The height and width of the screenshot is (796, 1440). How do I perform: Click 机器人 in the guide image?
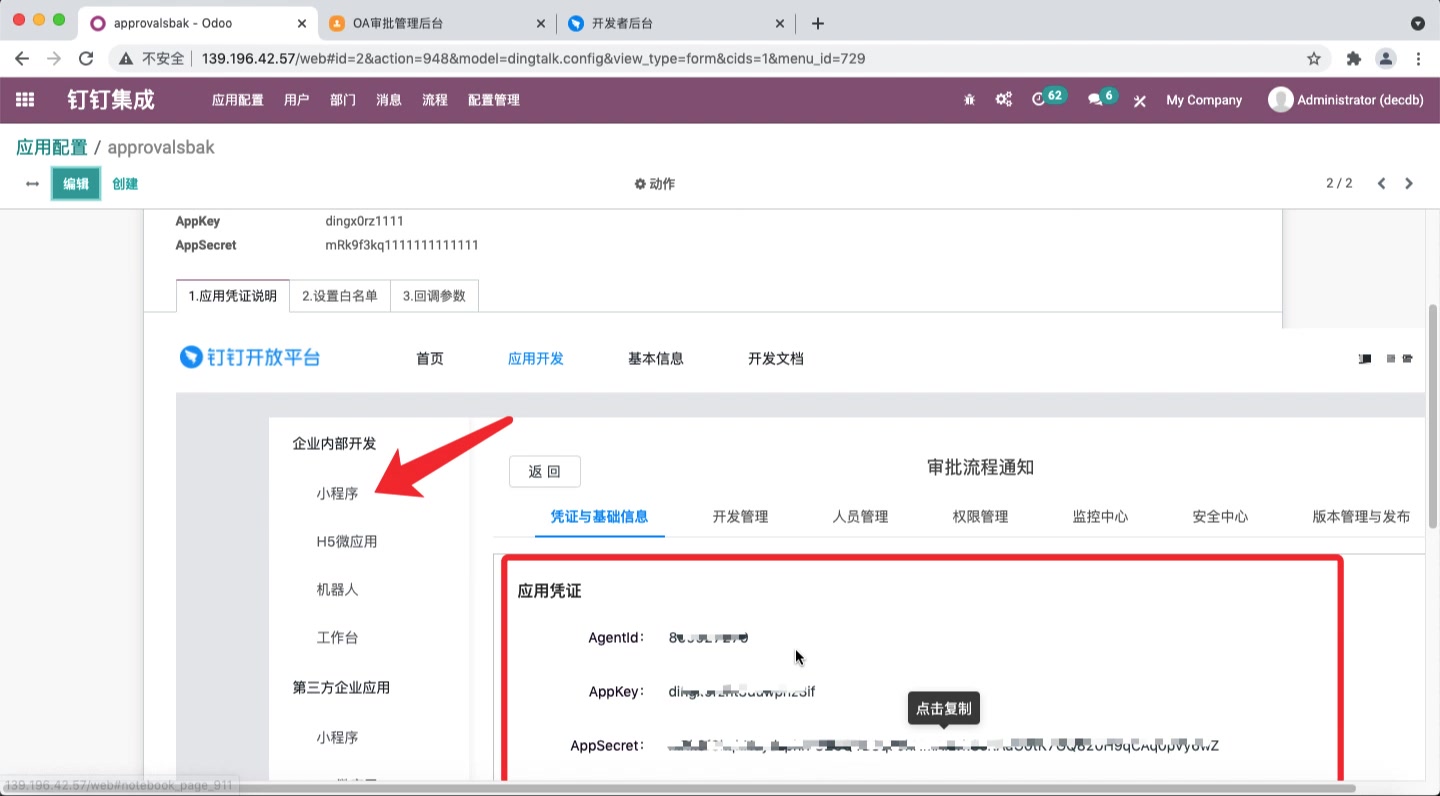[337, 590]
